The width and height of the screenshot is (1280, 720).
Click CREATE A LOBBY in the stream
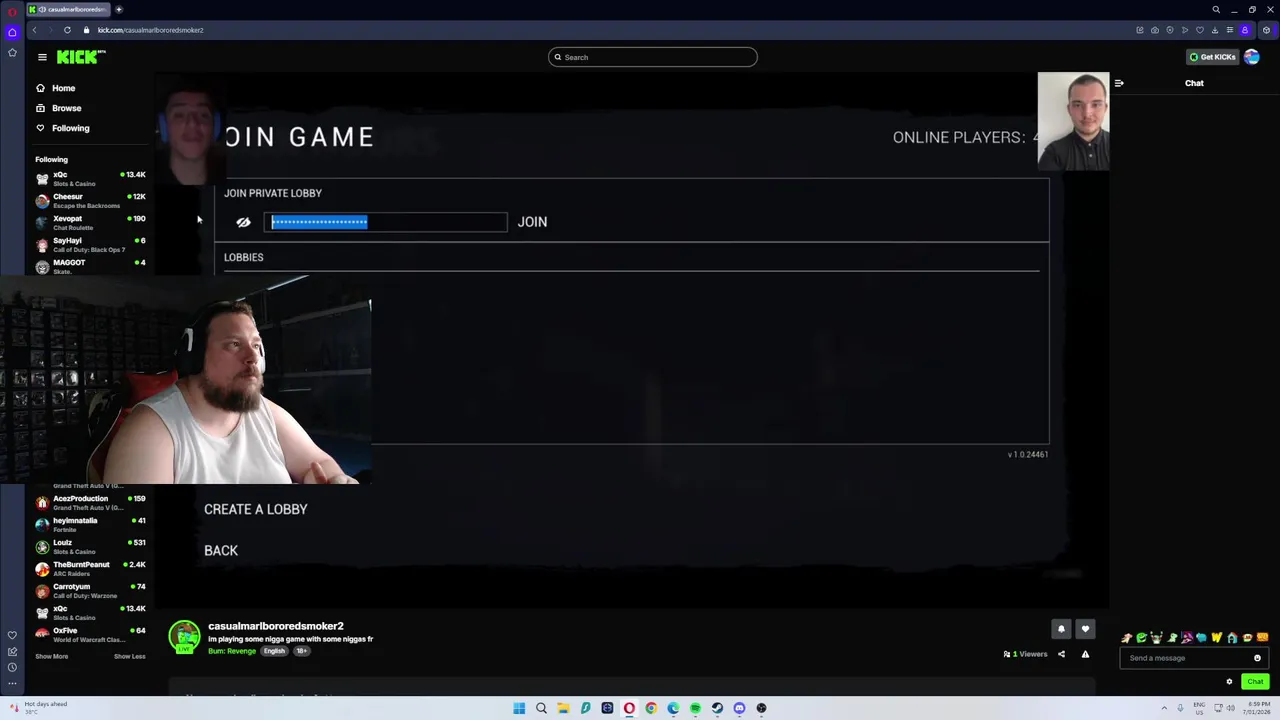tap(256, 509)
